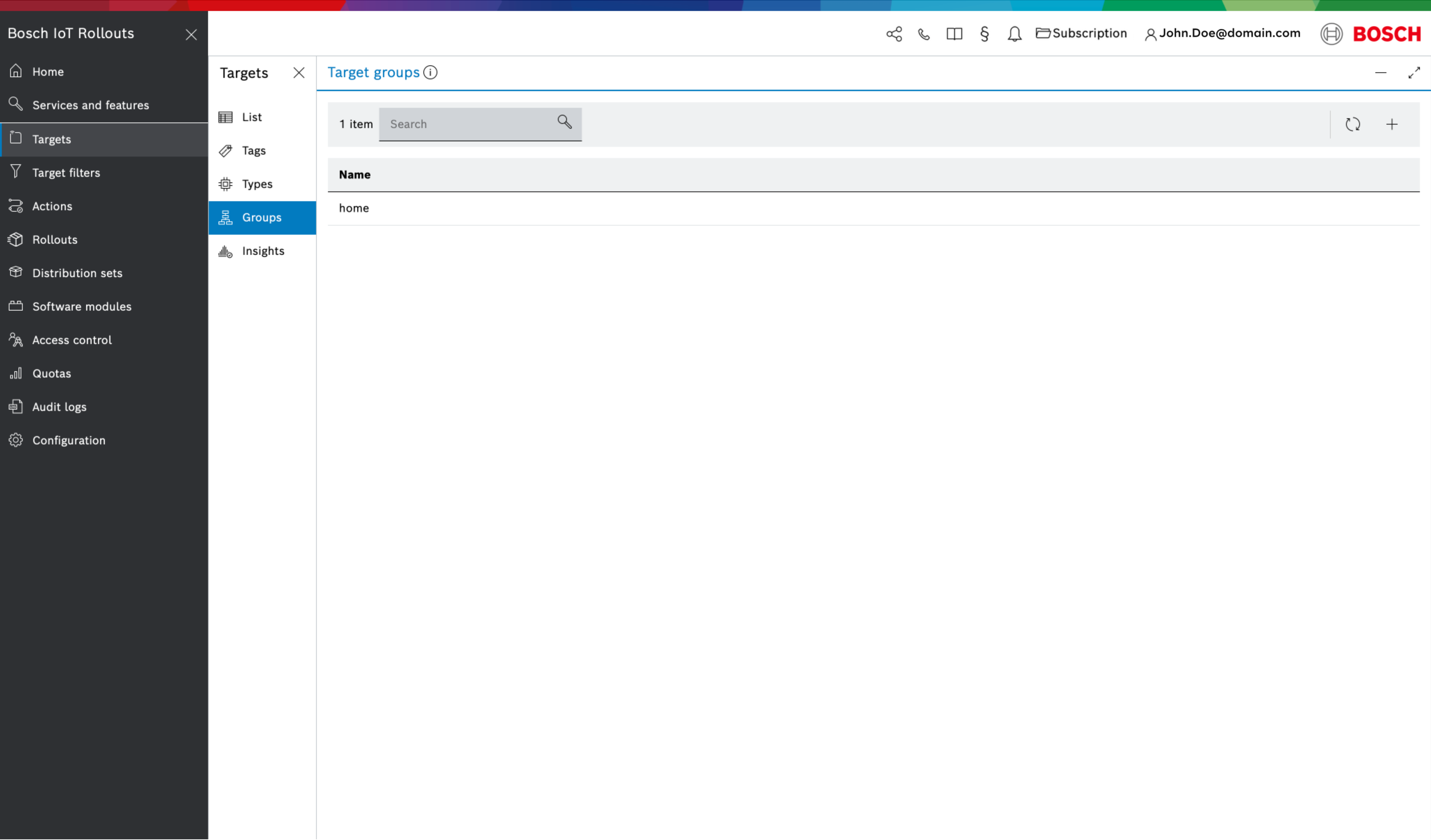Open the home group row
1431x840 pixels.
(x=873, y=208)
